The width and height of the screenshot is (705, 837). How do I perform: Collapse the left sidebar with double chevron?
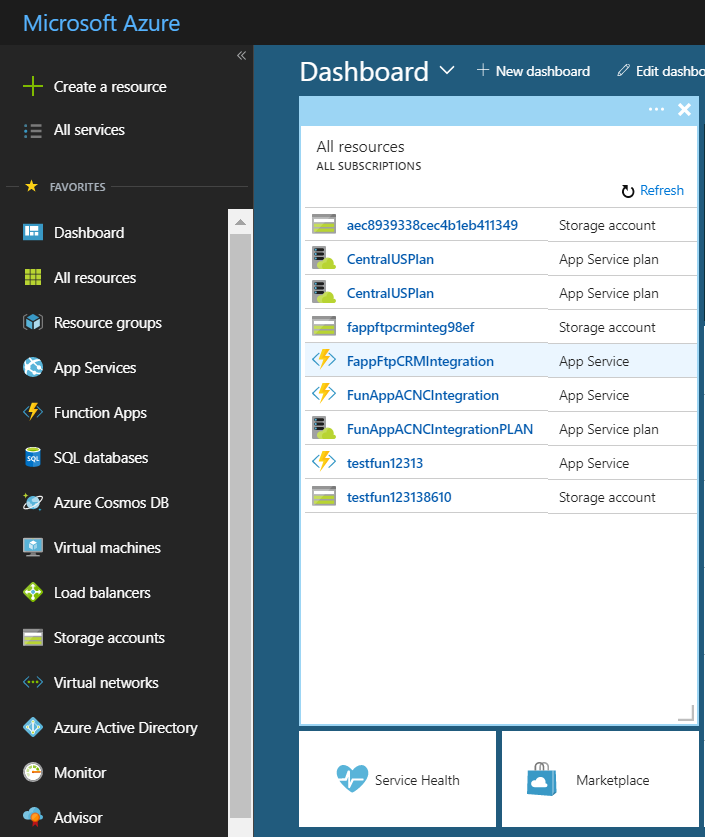click(241, 56)
